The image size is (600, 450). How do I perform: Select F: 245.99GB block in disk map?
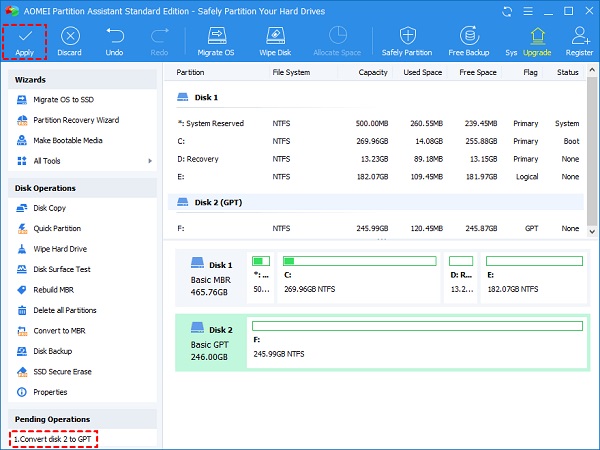click(417, 343)
